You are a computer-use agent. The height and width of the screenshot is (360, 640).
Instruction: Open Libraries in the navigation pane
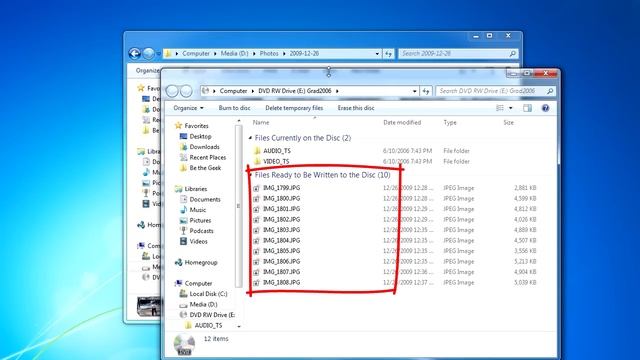click(x=196, y=189)
